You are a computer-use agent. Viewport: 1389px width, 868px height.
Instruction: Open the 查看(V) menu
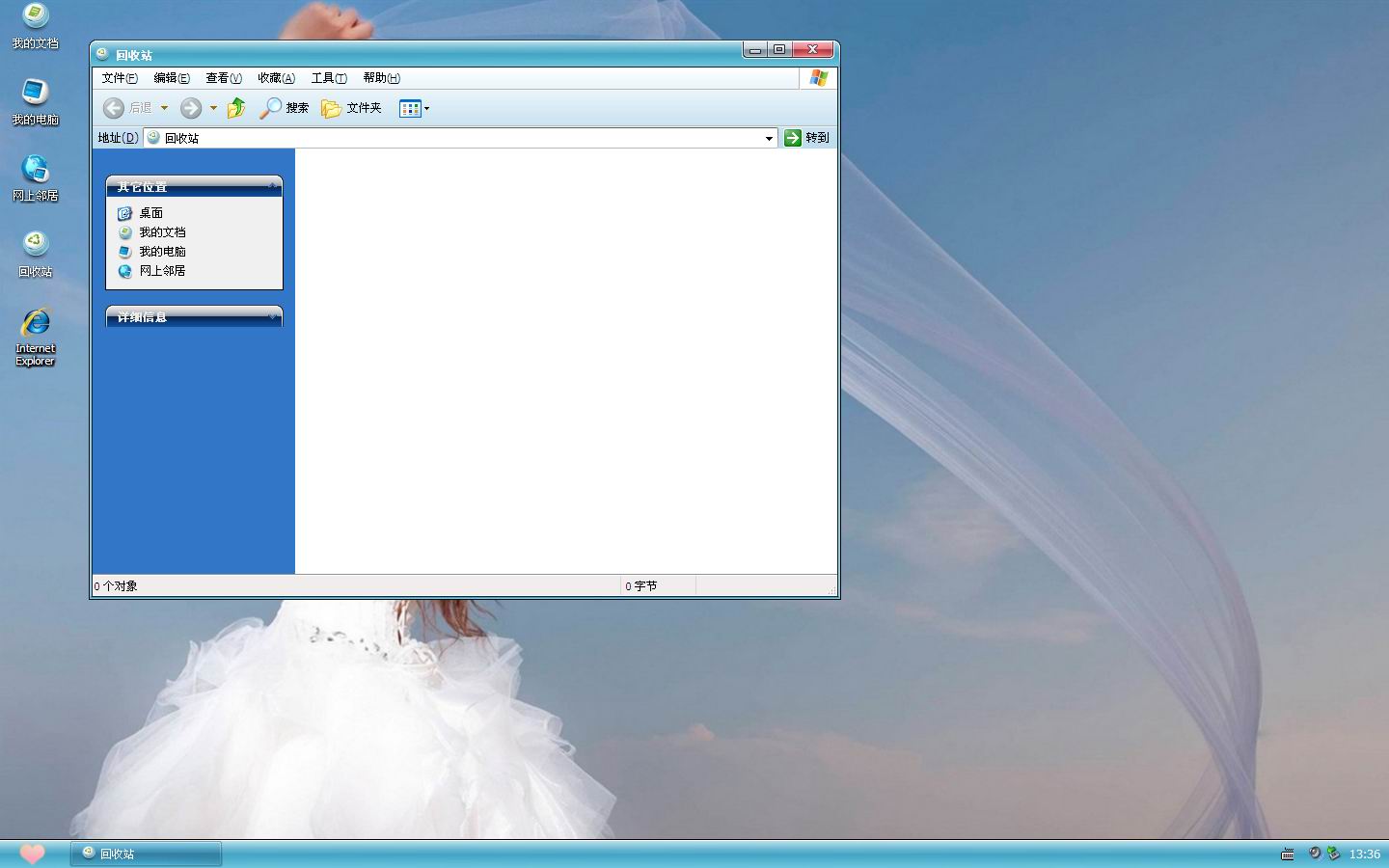point(224,78)
